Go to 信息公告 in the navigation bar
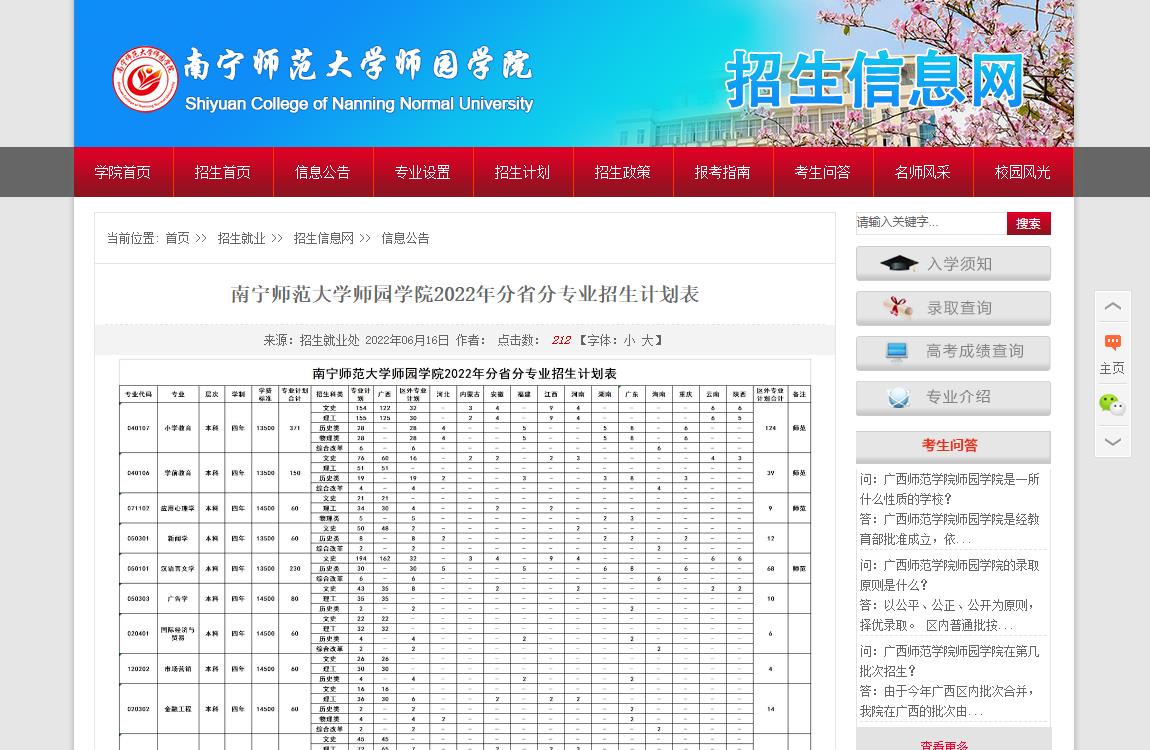The image size is (1150, 750). 323,172
